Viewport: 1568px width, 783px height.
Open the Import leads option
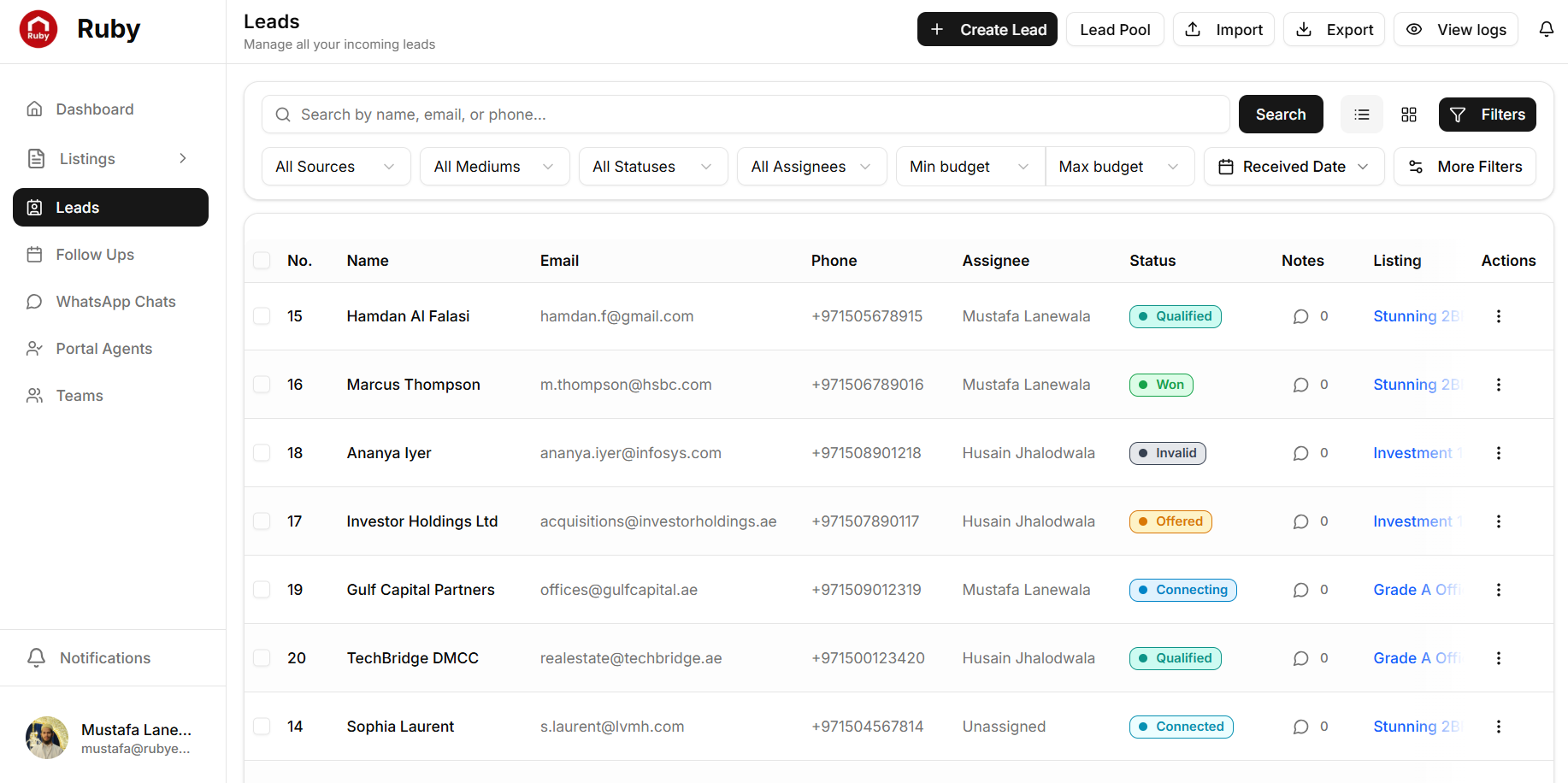(1223, 28)
